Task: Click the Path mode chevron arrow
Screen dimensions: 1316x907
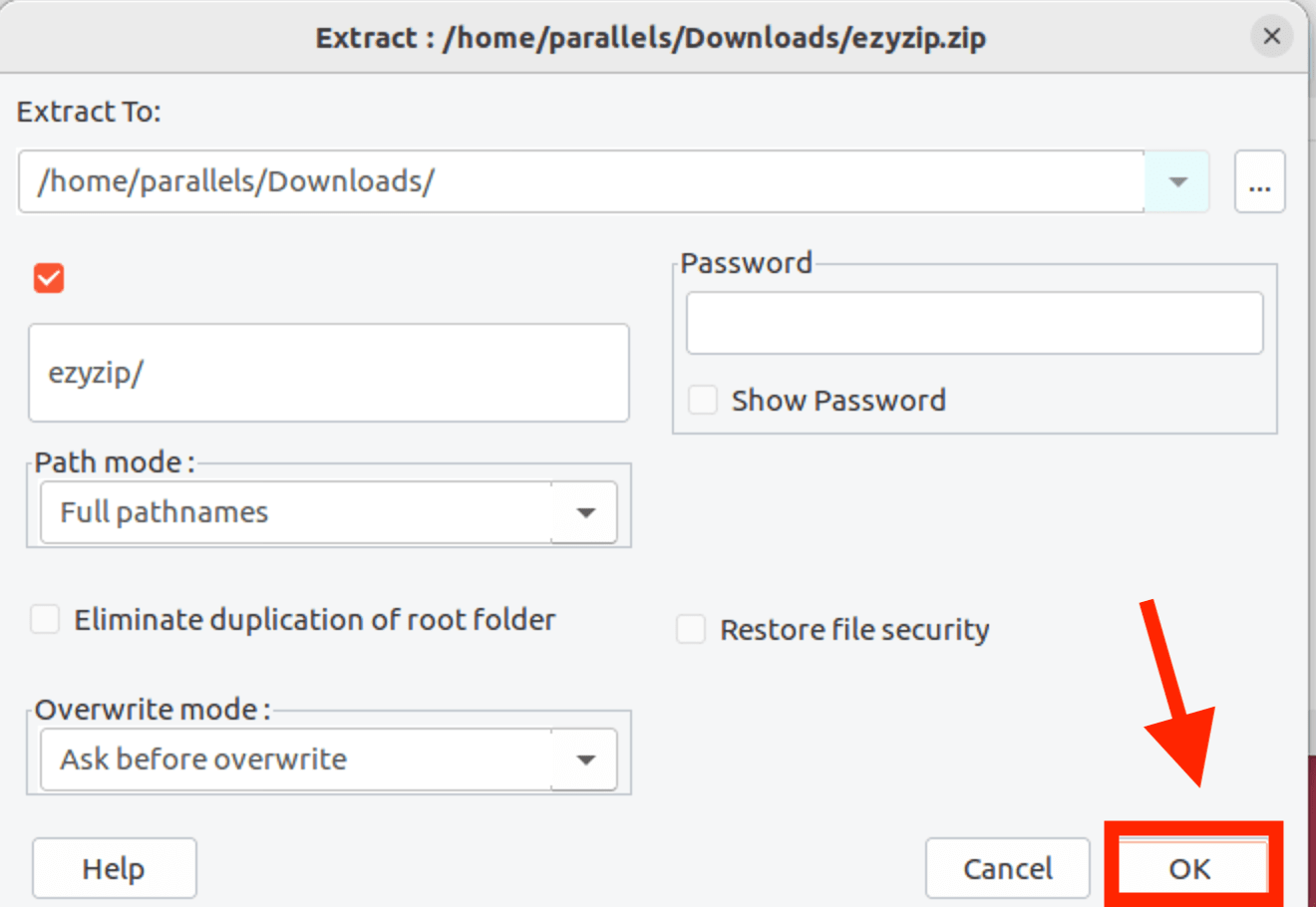Action: coord(584,511)
